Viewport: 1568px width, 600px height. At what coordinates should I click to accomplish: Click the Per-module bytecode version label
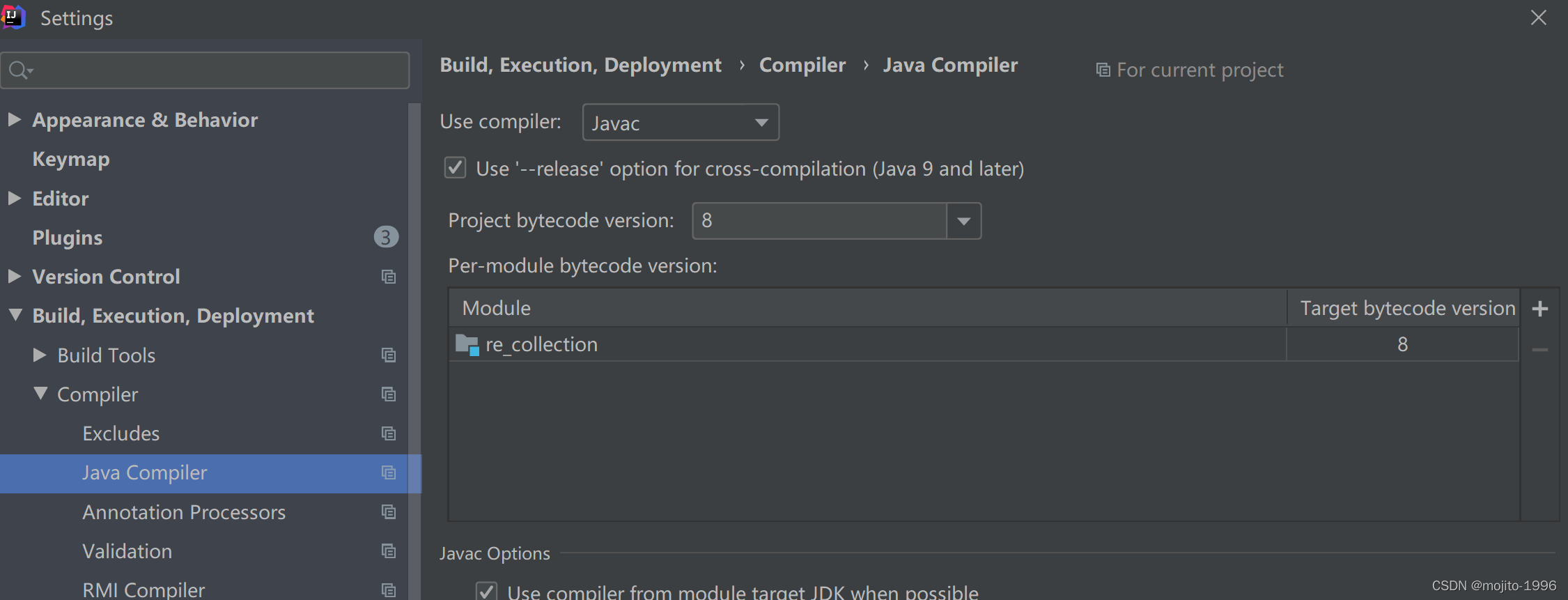click(x=582, y=266)
